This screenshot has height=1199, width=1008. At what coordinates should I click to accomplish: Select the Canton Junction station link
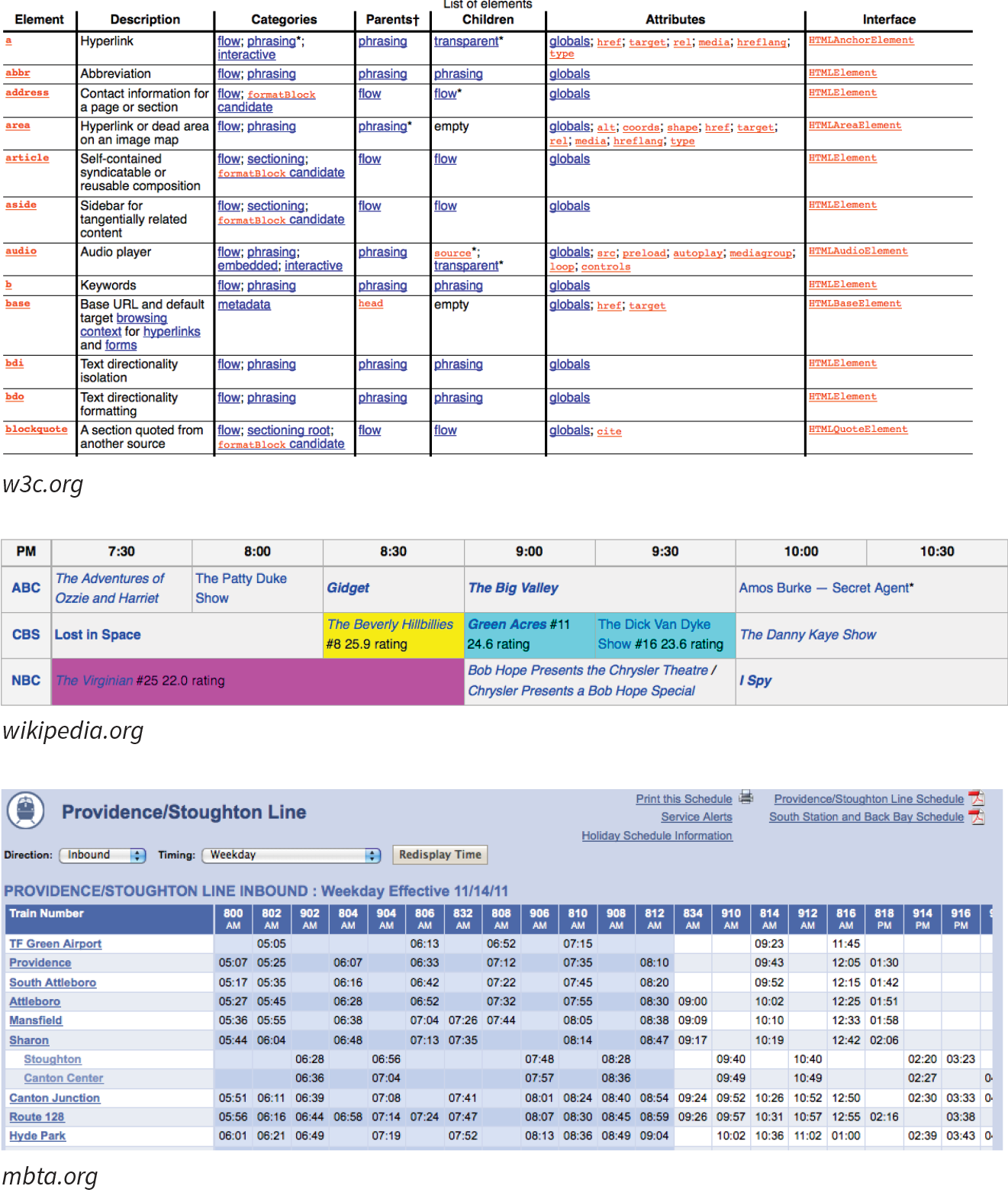point(54,1098)
